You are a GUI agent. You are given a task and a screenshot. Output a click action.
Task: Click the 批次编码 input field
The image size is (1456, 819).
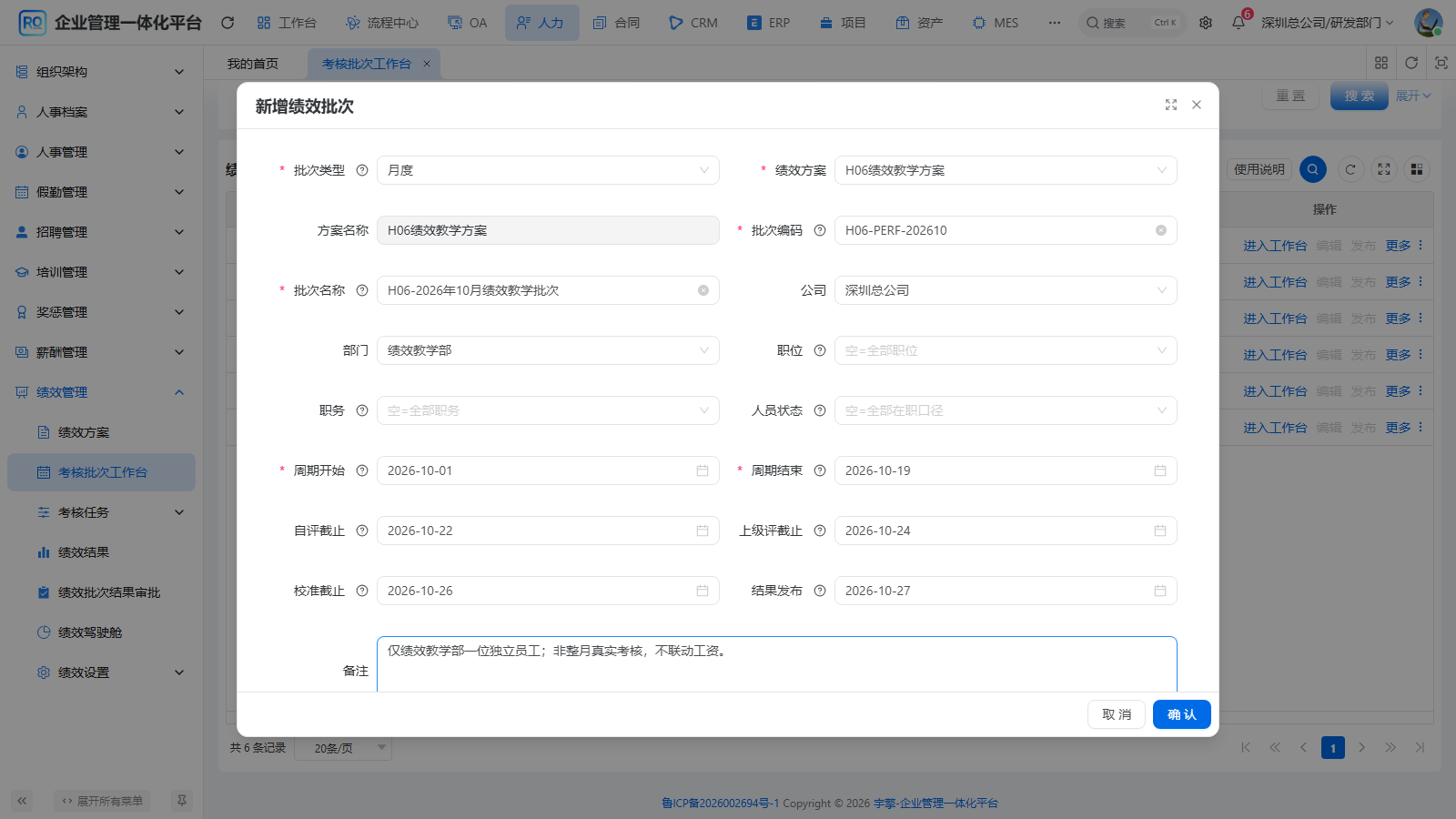[1006, 230]
